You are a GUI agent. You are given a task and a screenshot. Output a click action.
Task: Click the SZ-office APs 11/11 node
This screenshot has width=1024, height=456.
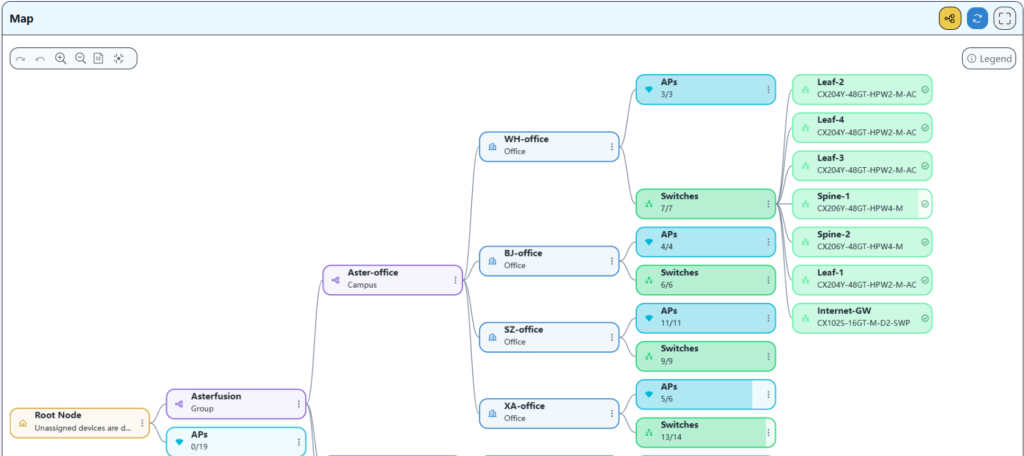[x=700, y=318]
